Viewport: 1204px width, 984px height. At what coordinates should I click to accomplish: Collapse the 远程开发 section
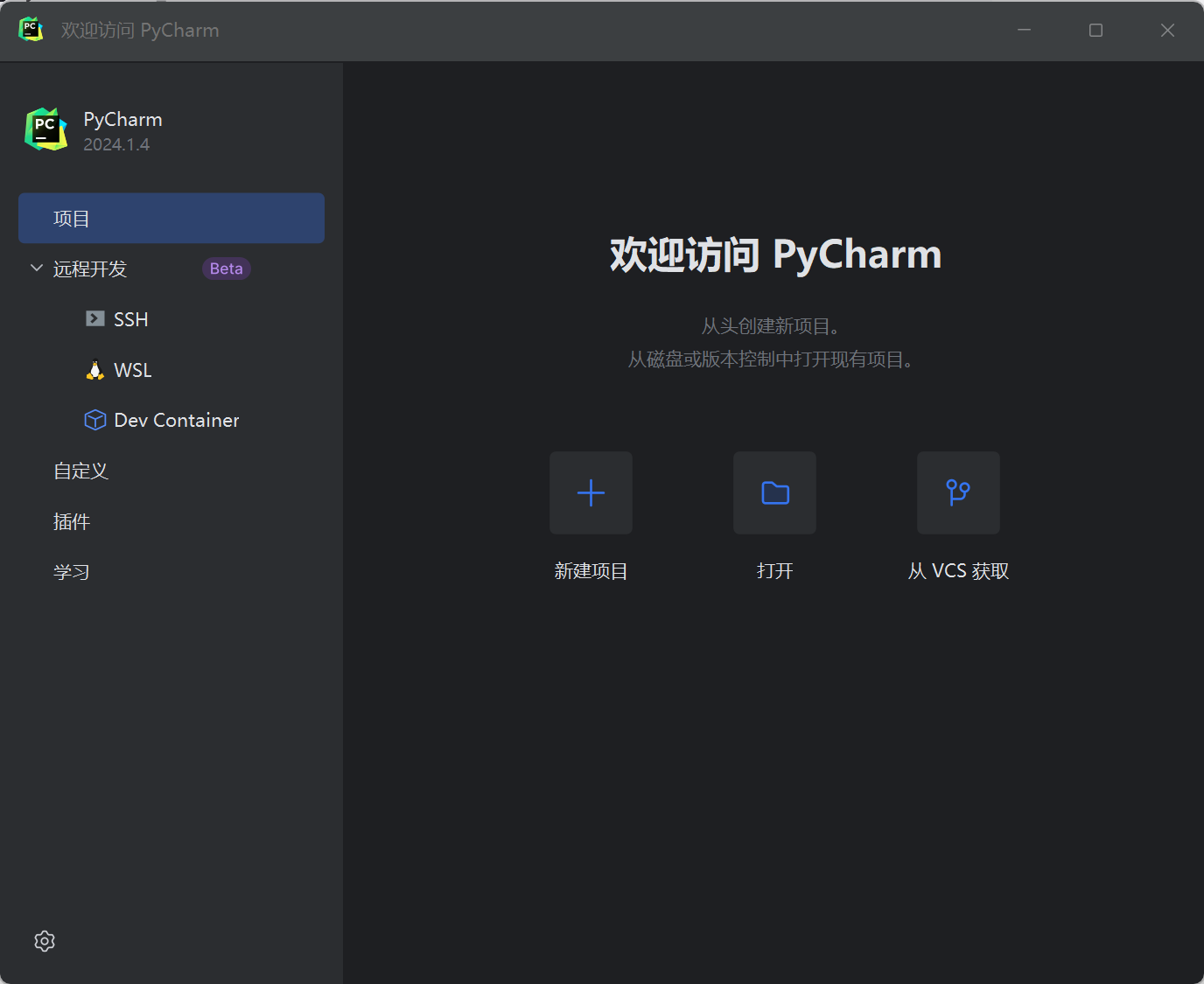37,268
